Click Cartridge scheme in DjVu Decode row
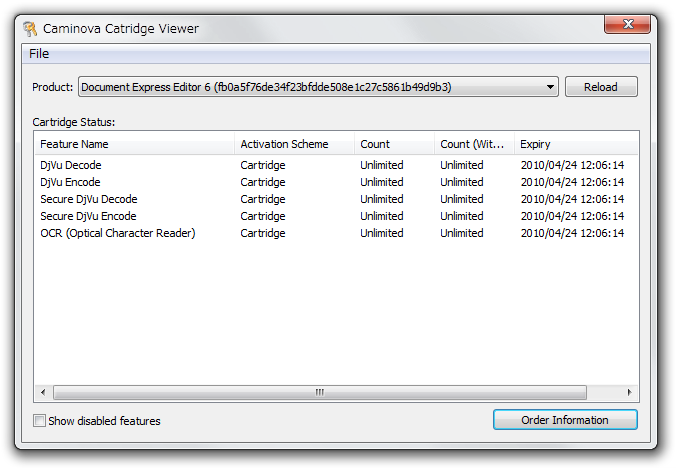Screen dimensions: 676x468 [x=263, y=165]
